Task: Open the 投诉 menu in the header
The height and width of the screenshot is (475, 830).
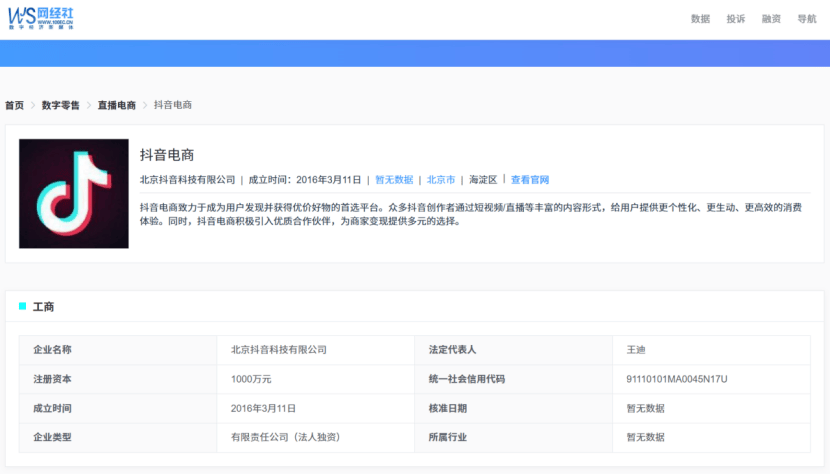Action: pyautogui.click(x=735, y=19)
